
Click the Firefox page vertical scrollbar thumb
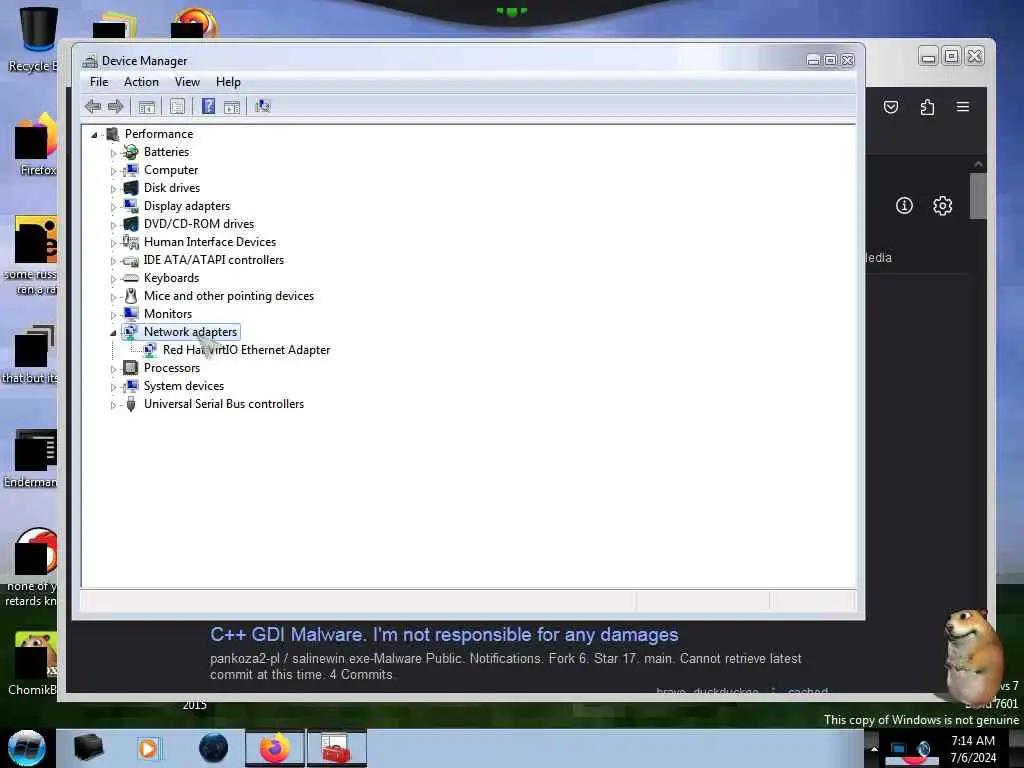pyautogui.click(x=978, y=196)
